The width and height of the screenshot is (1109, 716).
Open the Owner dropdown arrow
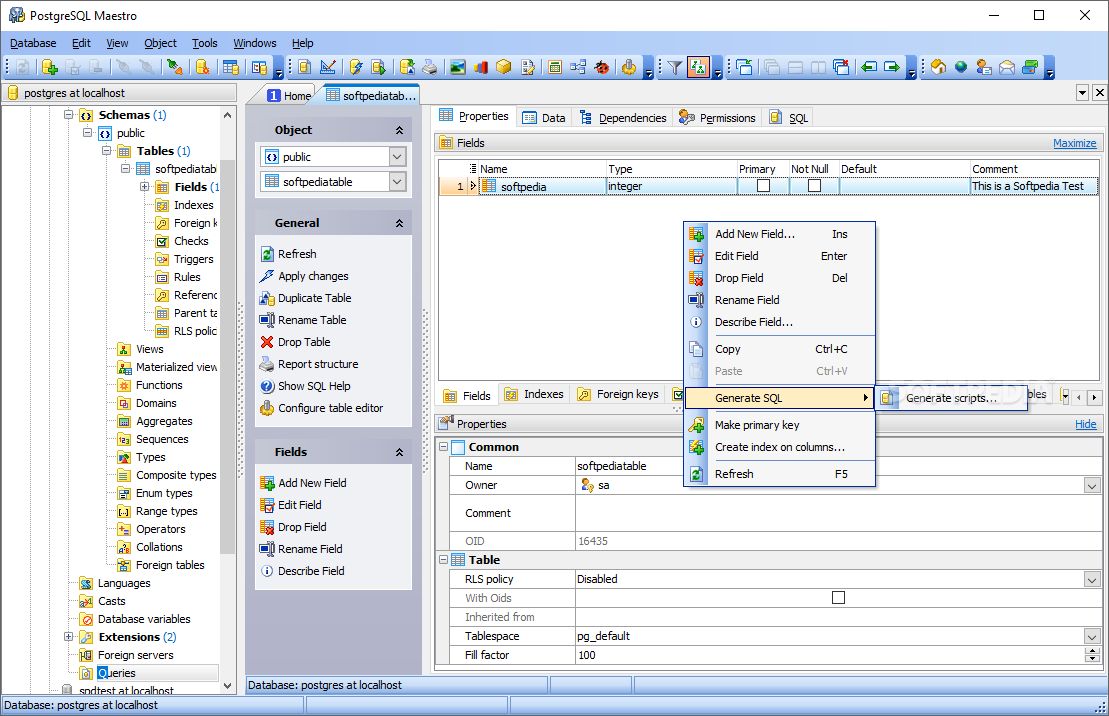click(x=1092, y=485)
